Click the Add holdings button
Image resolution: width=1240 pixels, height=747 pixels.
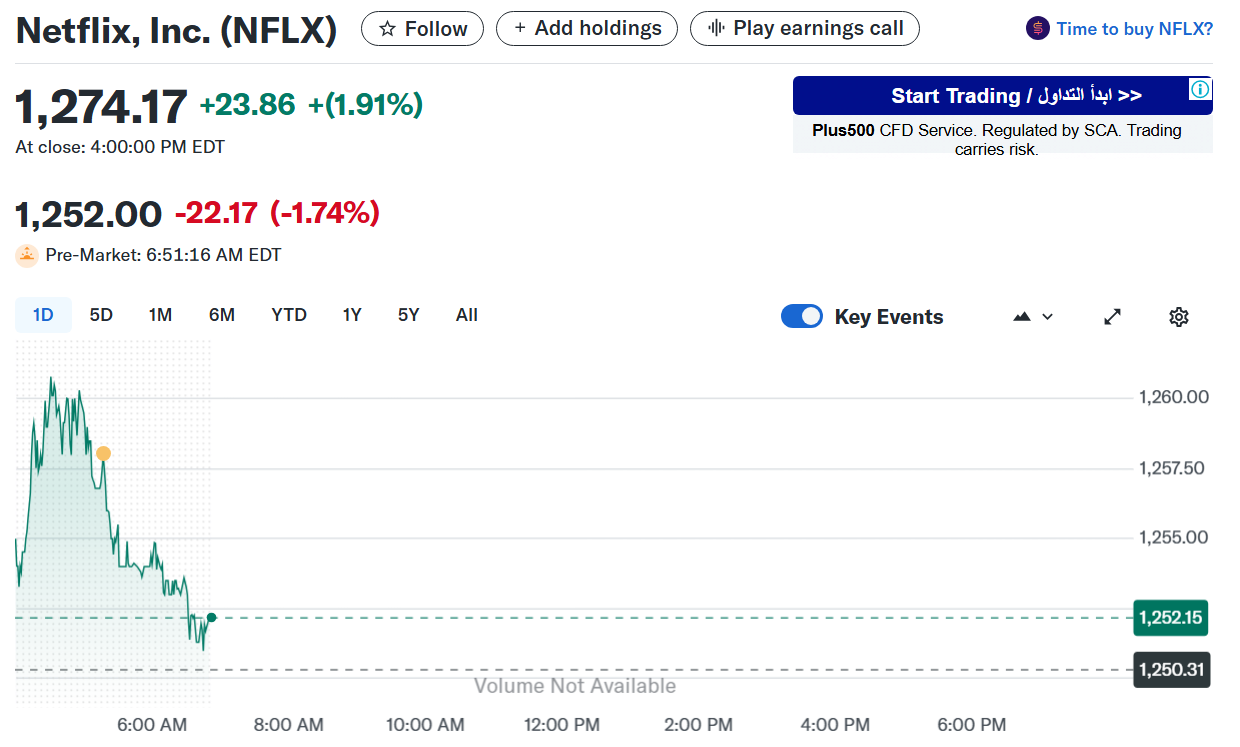(x=587, y=29)
